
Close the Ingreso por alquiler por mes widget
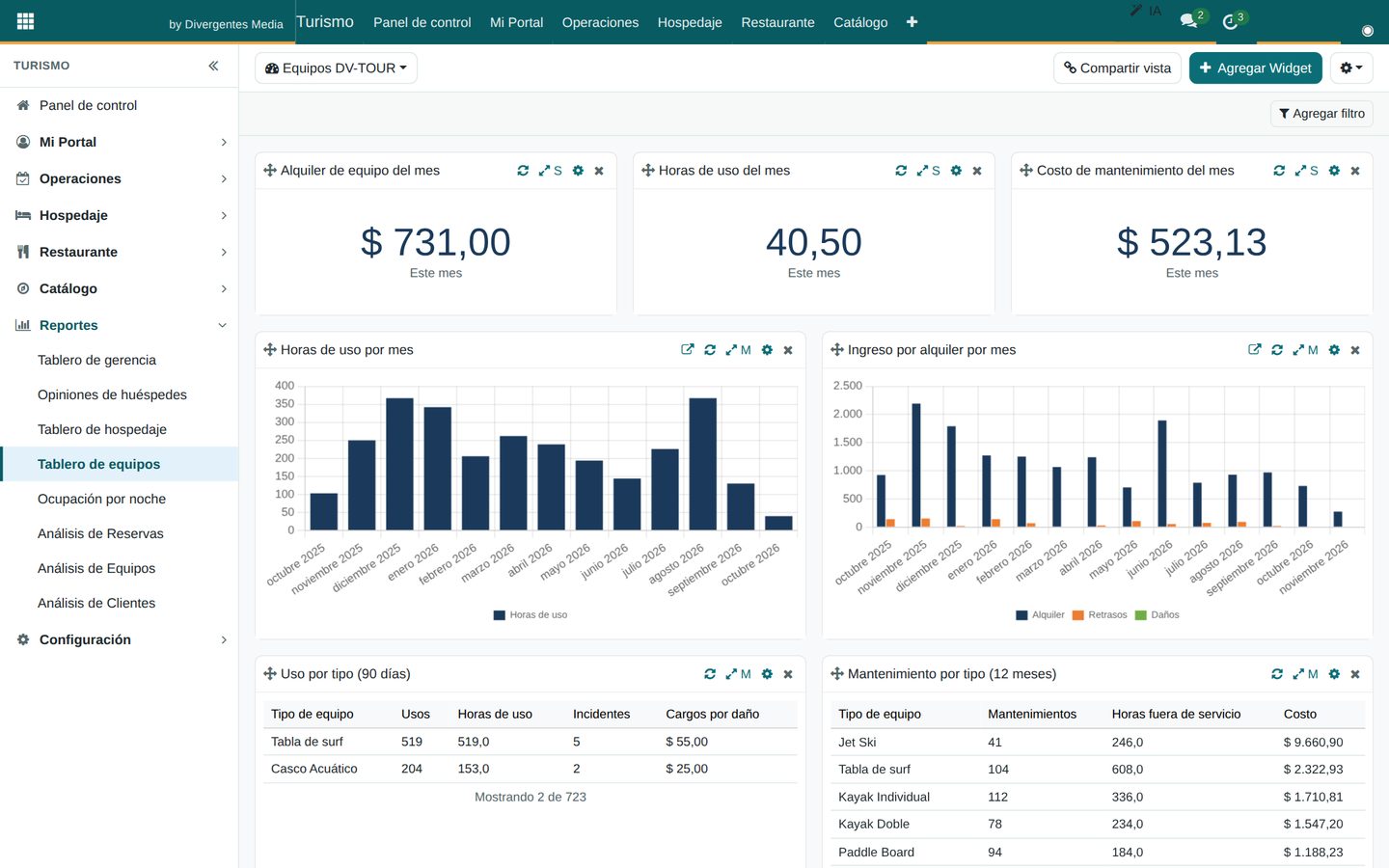tap(1355, 350)
